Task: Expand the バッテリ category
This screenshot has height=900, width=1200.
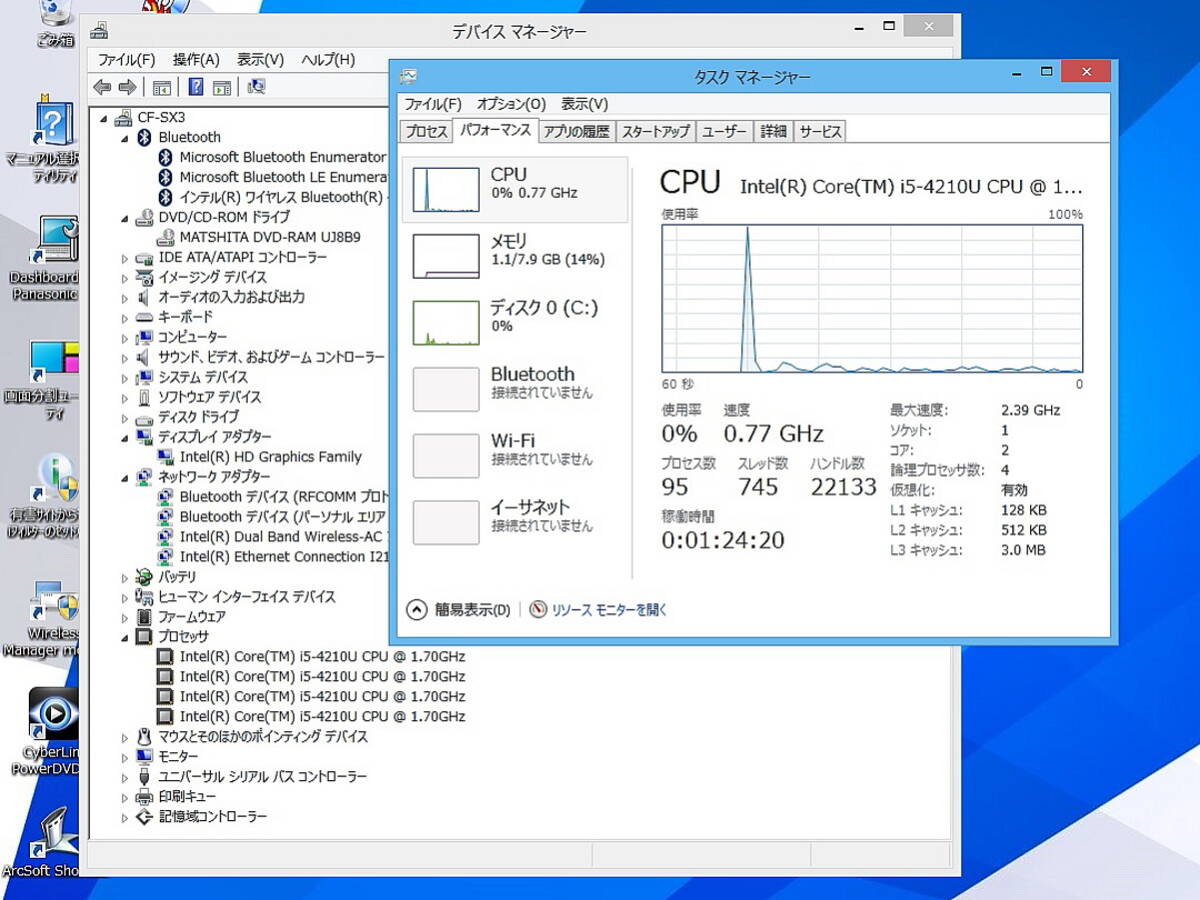Action: pos(125,577)
